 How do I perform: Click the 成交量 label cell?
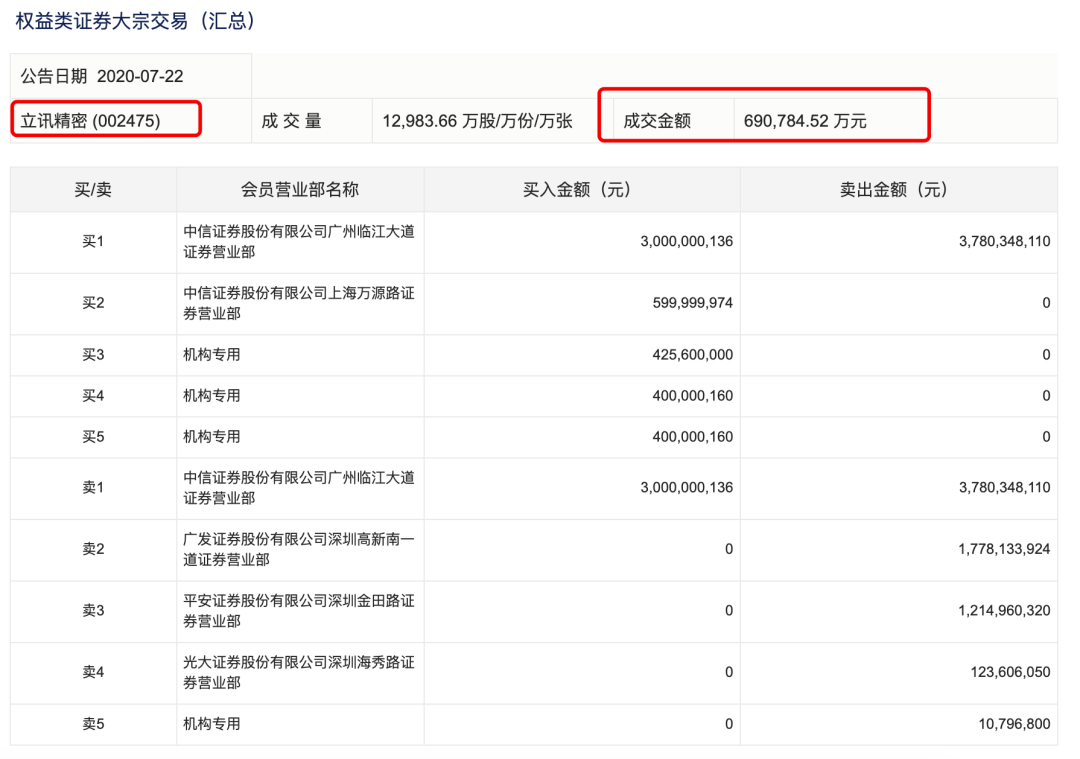click(291, 121)
